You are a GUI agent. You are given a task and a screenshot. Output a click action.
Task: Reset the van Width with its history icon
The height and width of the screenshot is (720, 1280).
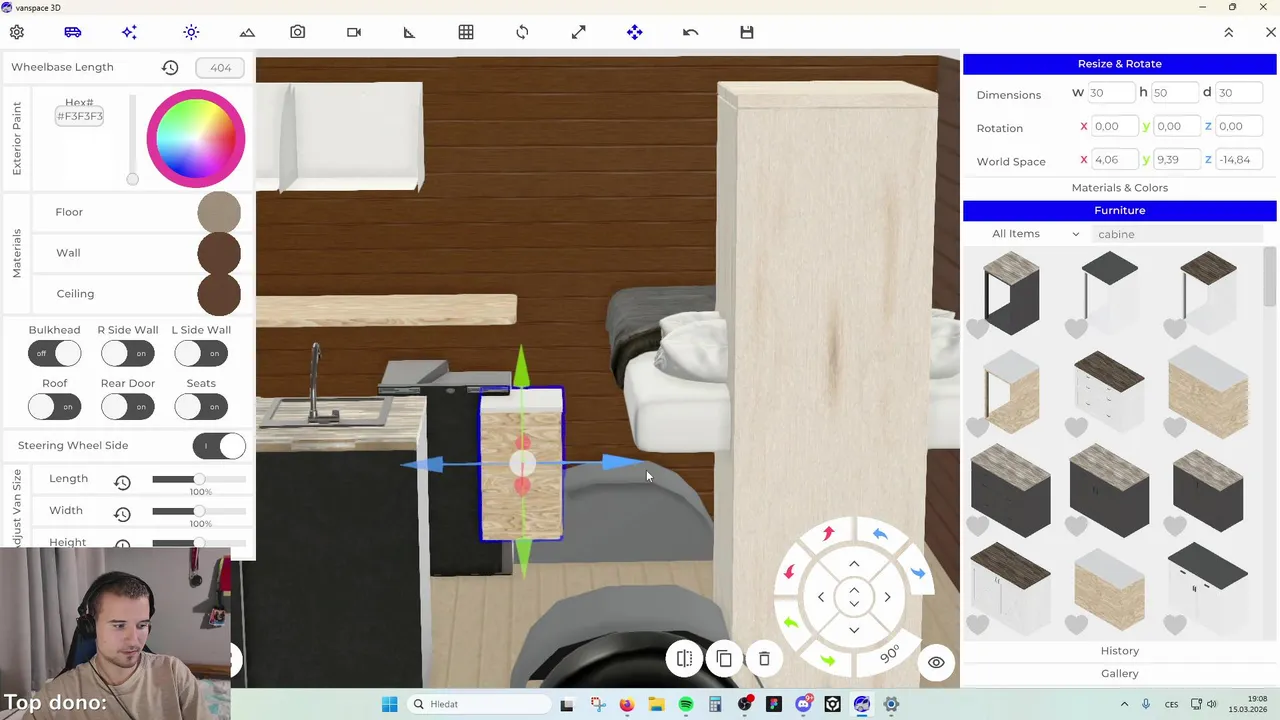click(x=122, y=514)
